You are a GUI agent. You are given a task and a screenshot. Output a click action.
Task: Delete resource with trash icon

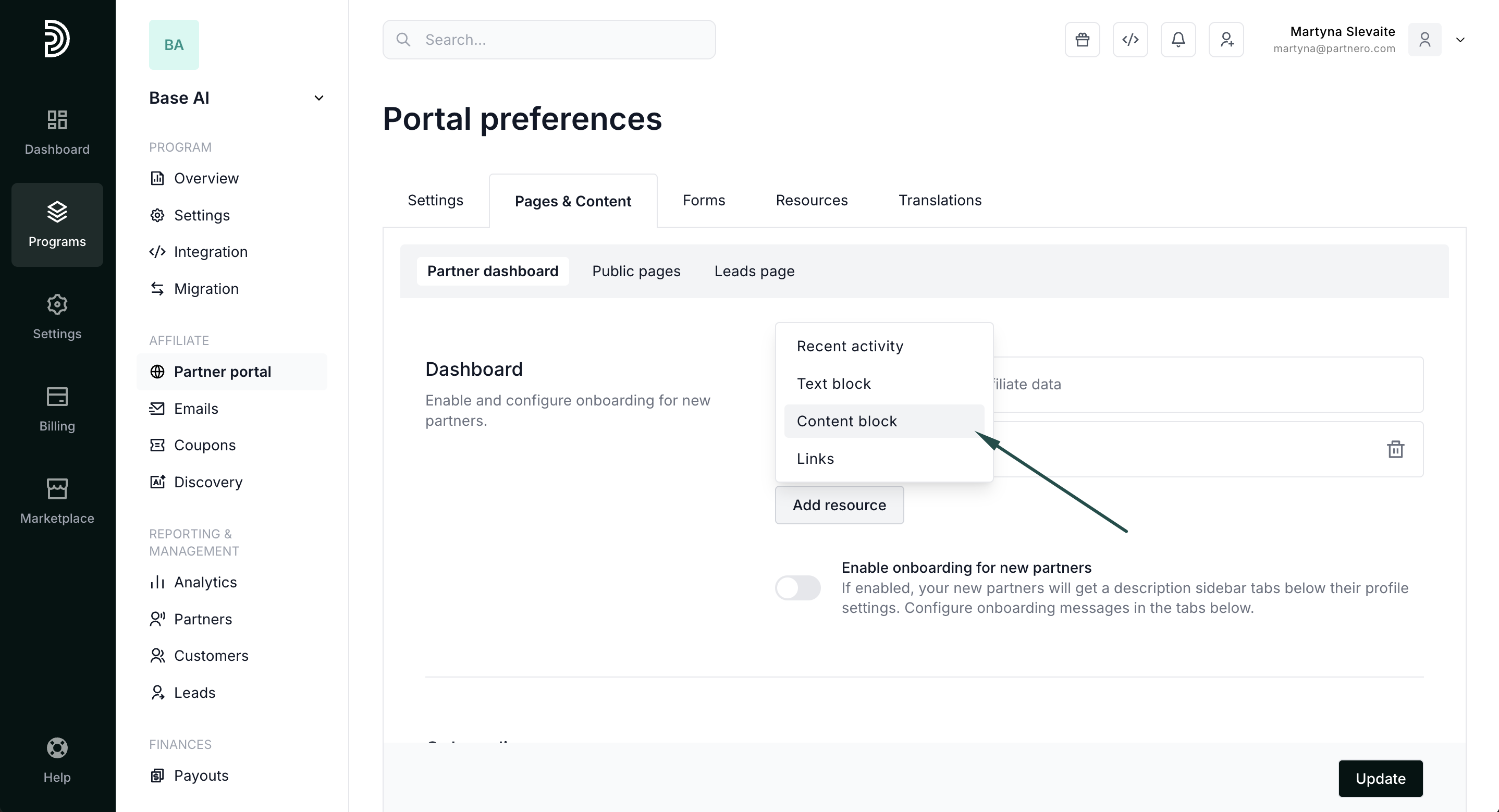coord(1395,449)
